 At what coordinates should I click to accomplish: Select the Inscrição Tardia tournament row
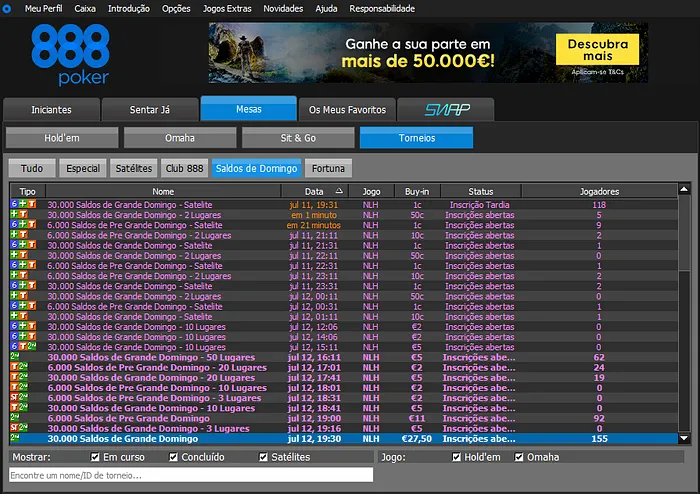pos(344,204)
